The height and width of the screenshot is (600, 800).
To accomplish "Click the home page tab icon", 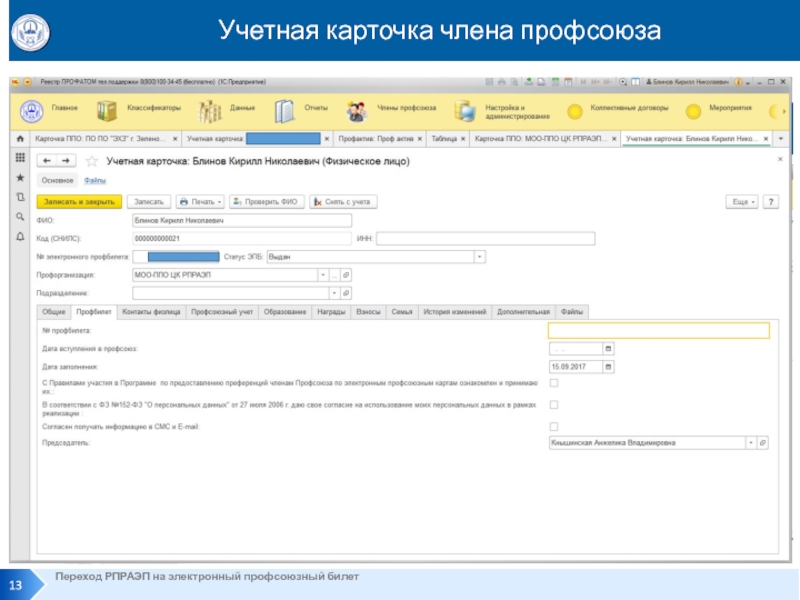I will (20, 139).
